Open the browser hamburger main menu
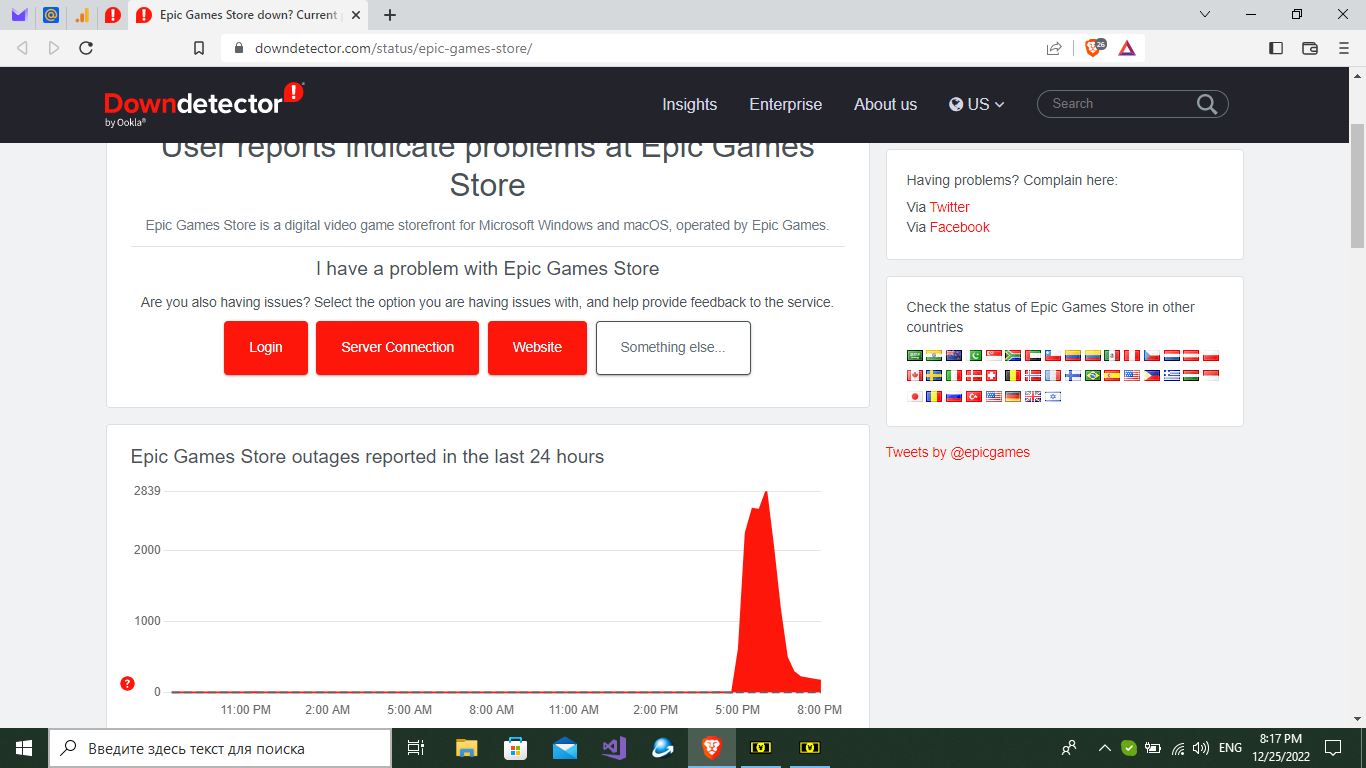Viewport: 1366px width, 768px height. 1344,48
